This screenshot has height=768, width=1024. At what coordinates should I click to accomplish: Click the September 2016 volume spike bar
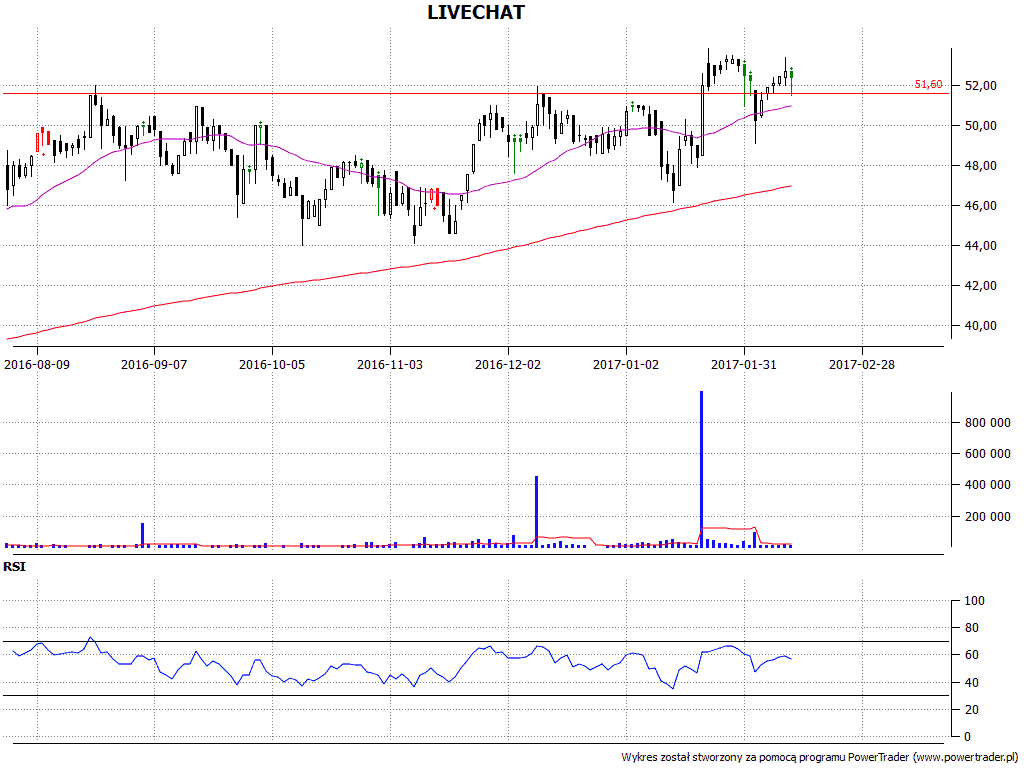coord(143,535)
